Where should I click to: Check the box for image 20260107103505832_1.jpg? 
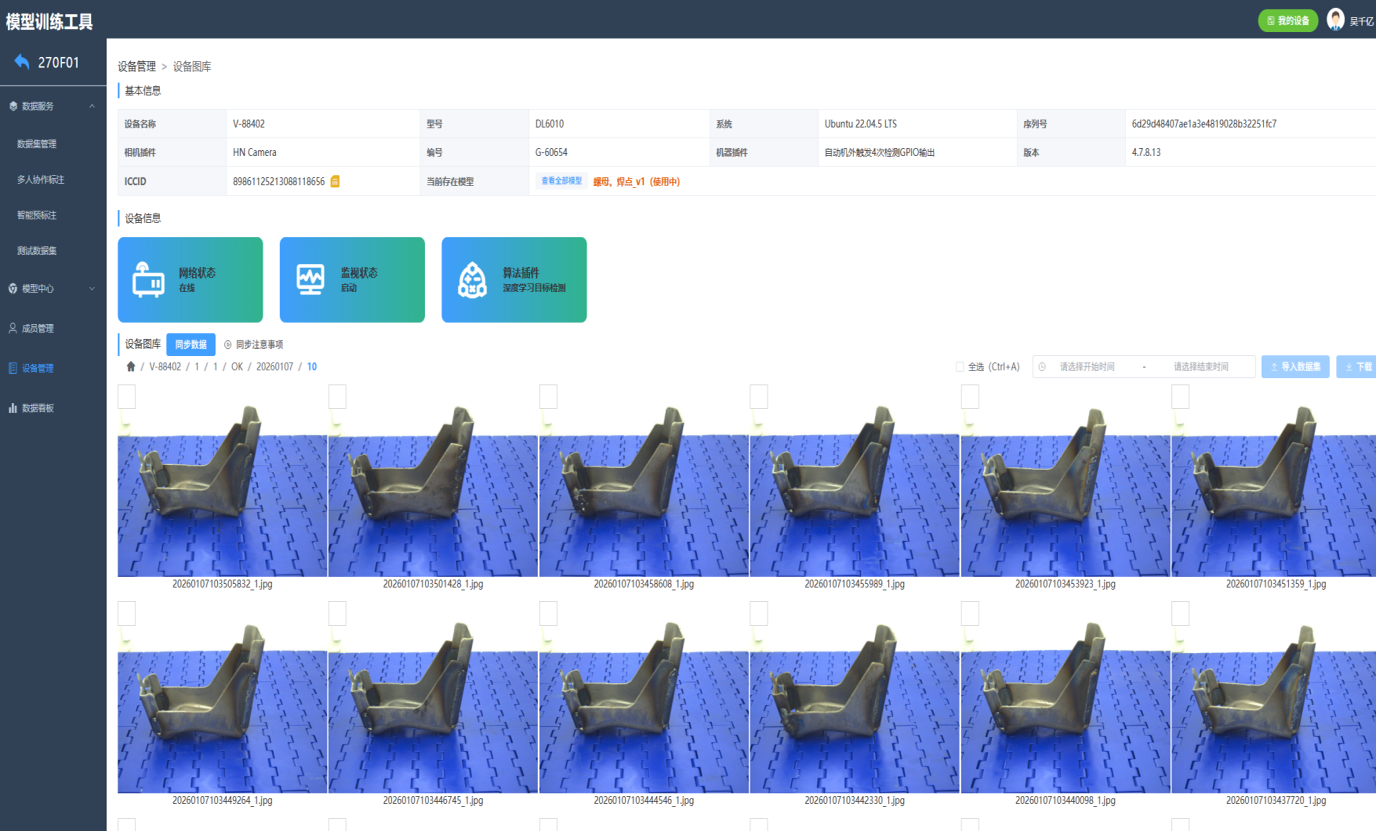point(127,397)
